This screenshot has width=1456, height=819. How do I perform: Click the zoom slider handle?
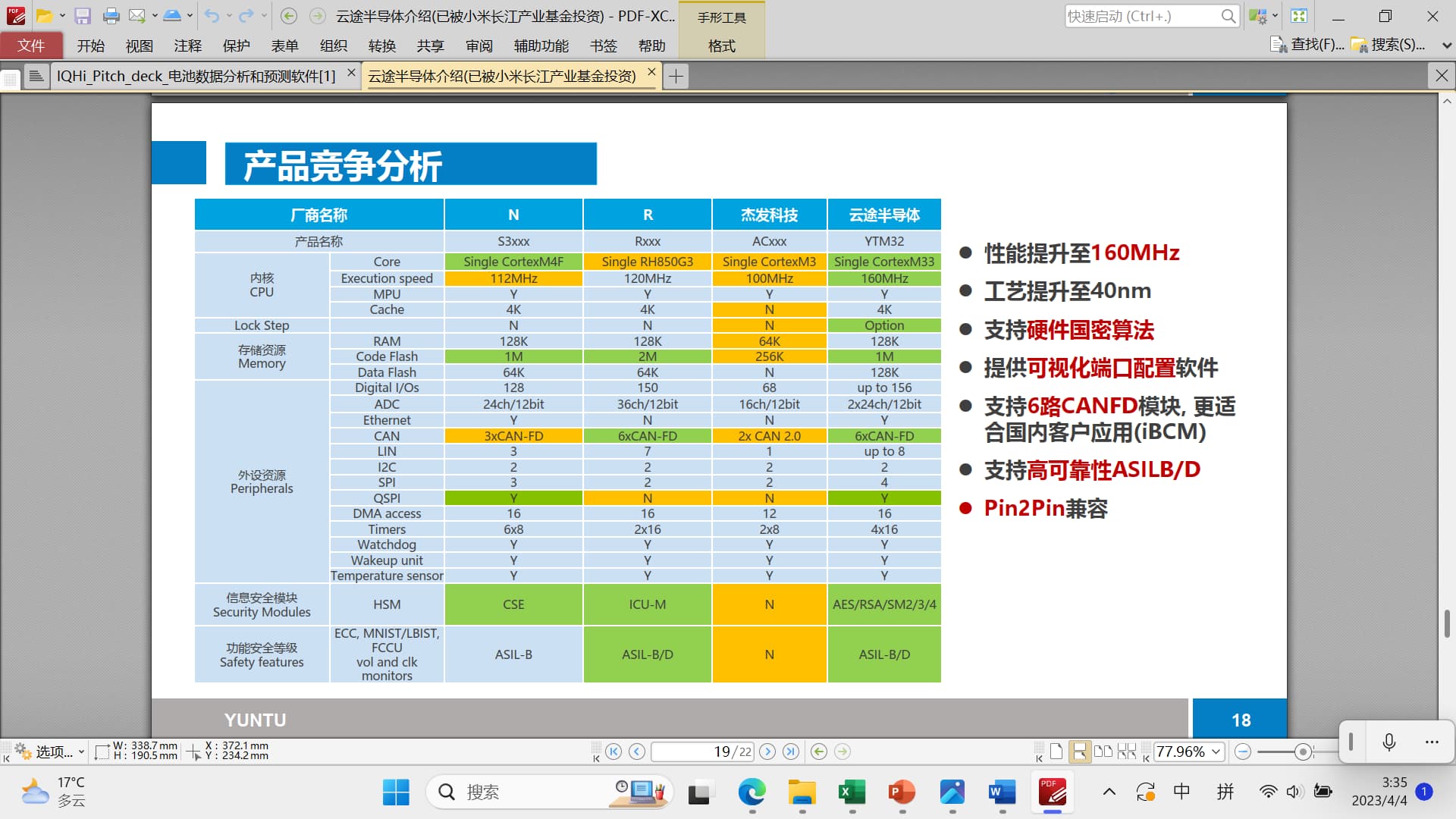1303,752
